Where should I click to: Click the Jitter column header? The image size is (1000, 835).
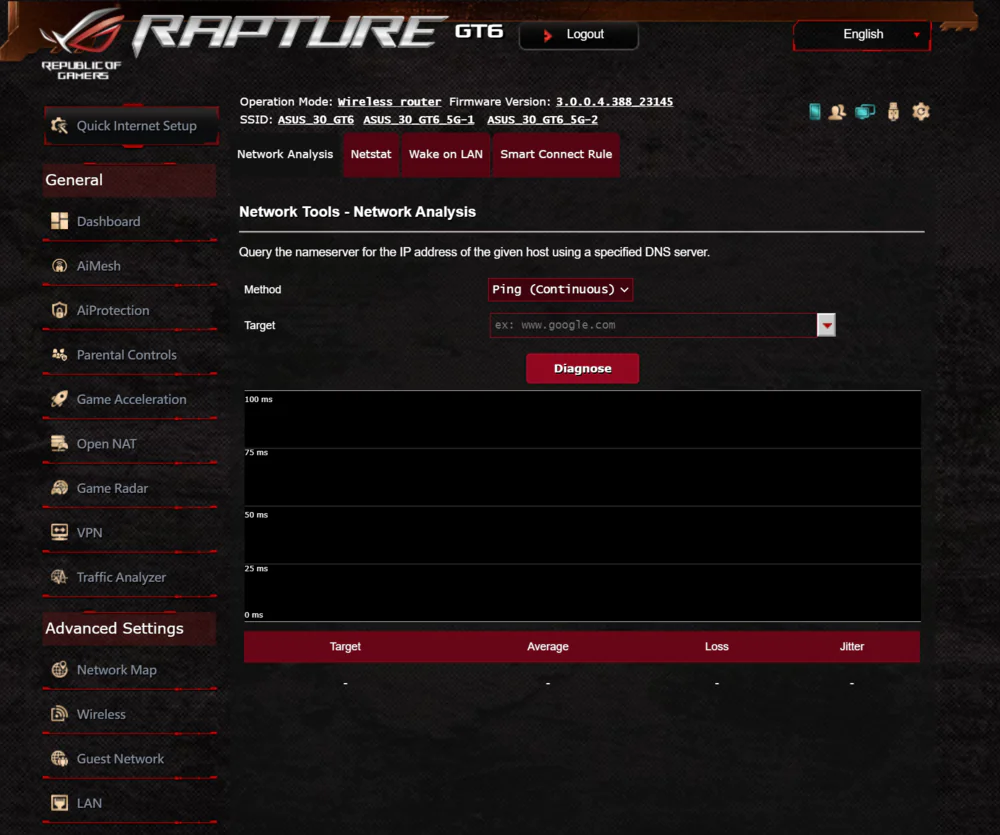(x=851, y=646)
